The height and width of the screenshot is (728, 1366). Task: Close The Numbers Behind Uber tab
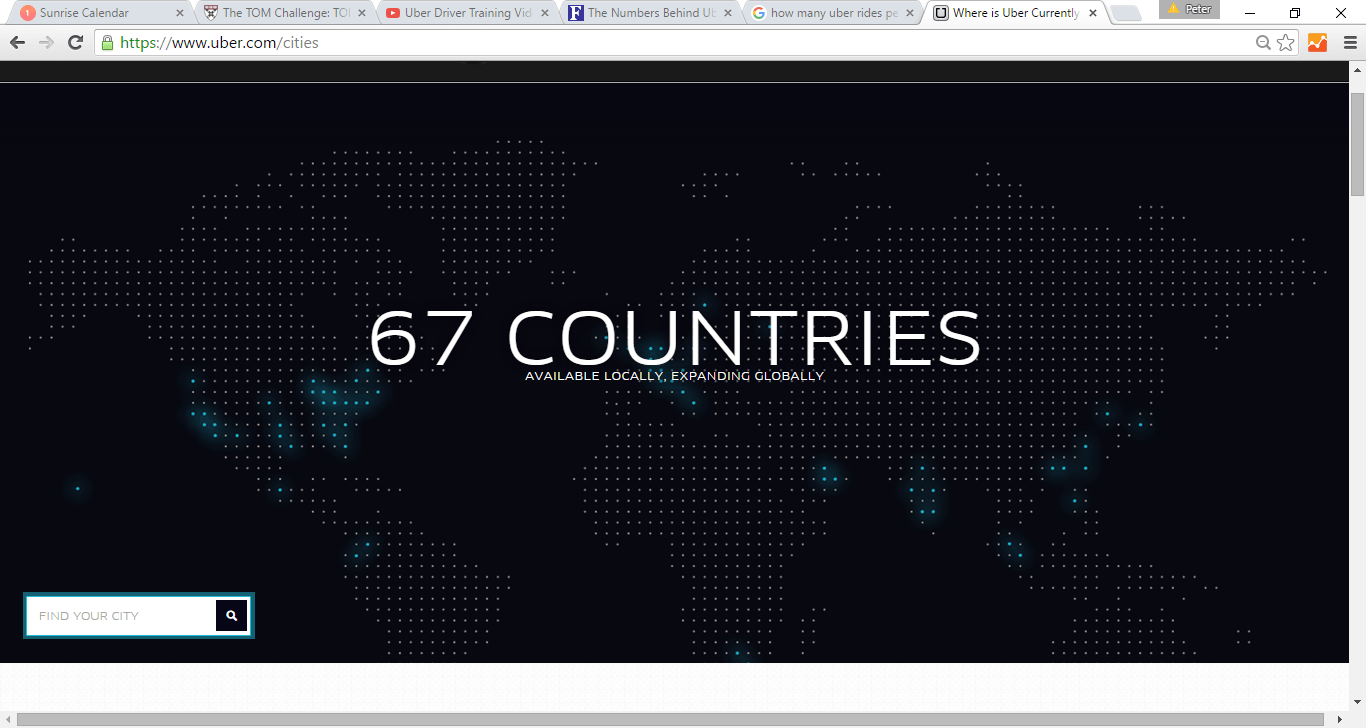tap(727, 14)
